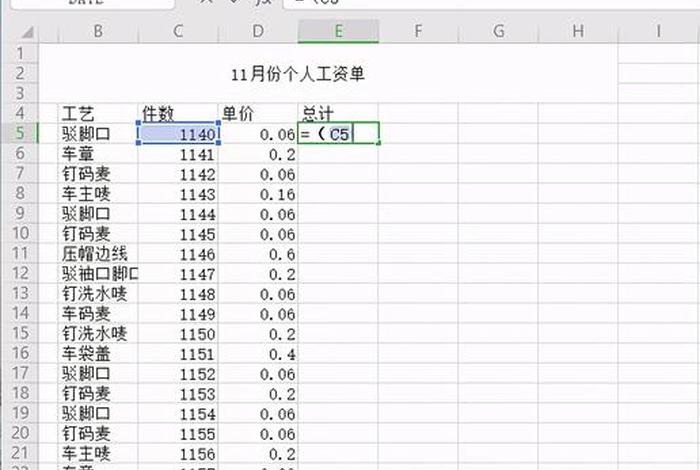Image resolution: width=700 pixels, height=470 pixels.
Task: Click unit price 0.2 in row 6
Action: [258, 154]
